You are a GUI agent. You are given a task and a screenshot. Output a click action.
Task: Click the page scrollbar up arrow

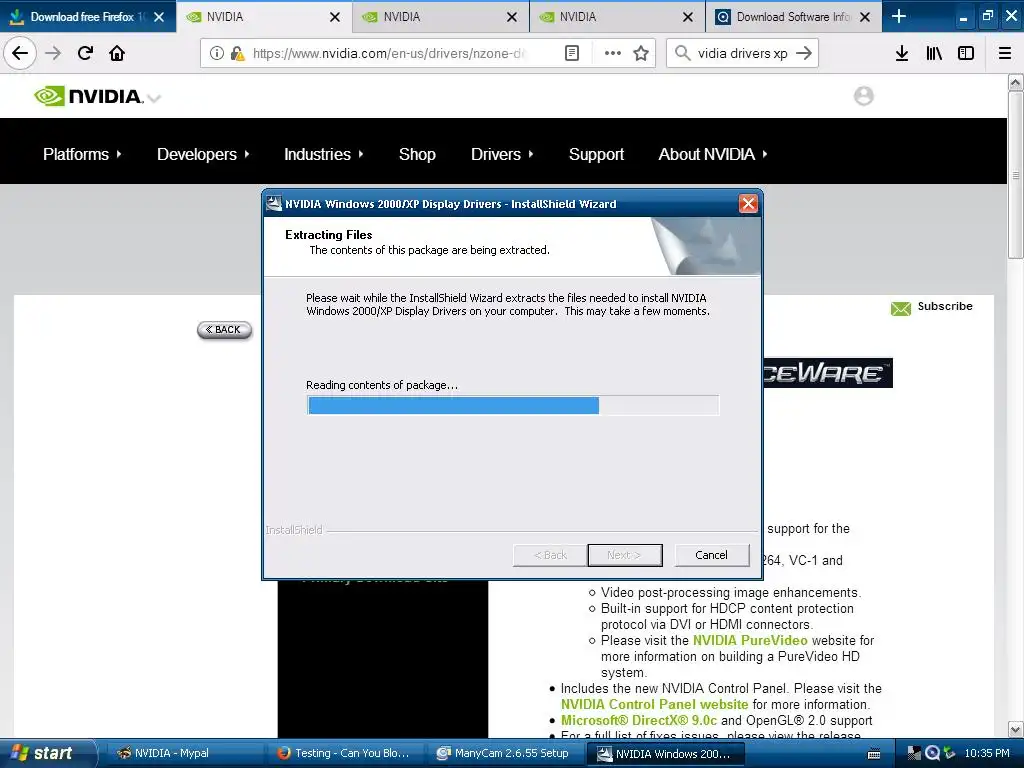click(1015, 82)
